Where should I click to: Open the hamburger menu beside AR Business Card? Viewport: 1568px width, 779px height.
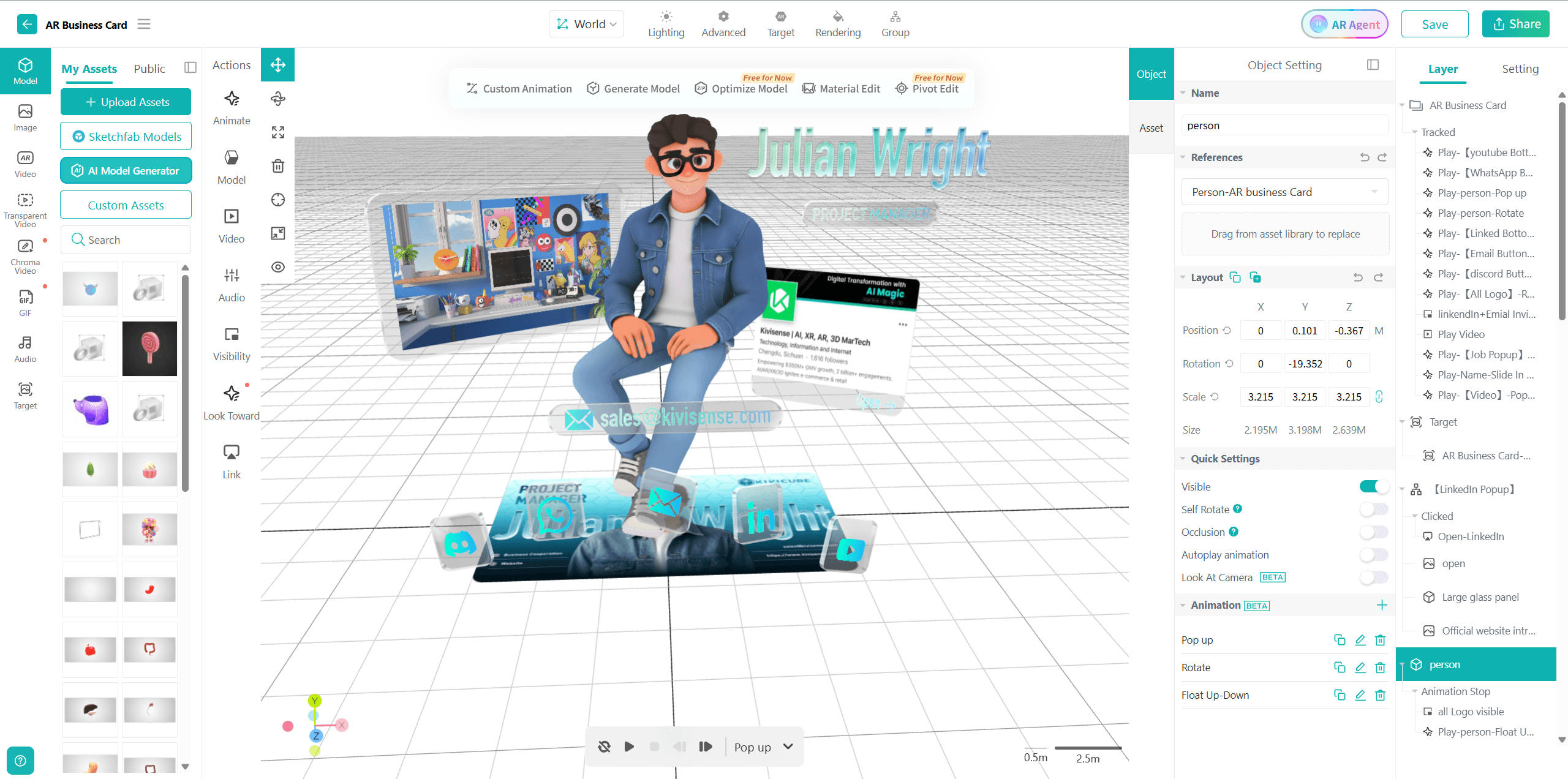144,24
